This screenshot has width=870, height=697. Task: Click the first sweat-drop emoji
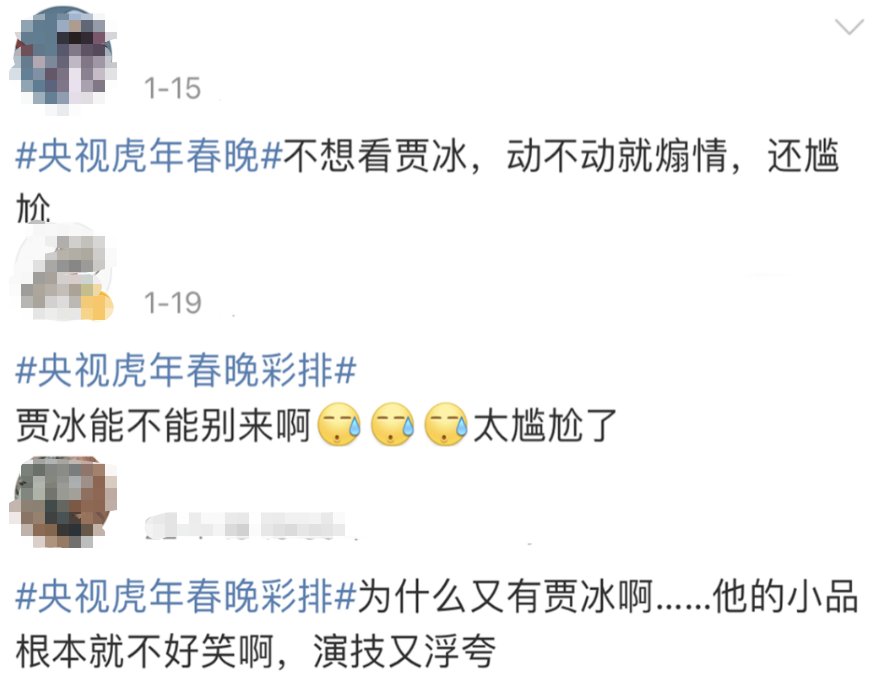(x=339, y=425)
